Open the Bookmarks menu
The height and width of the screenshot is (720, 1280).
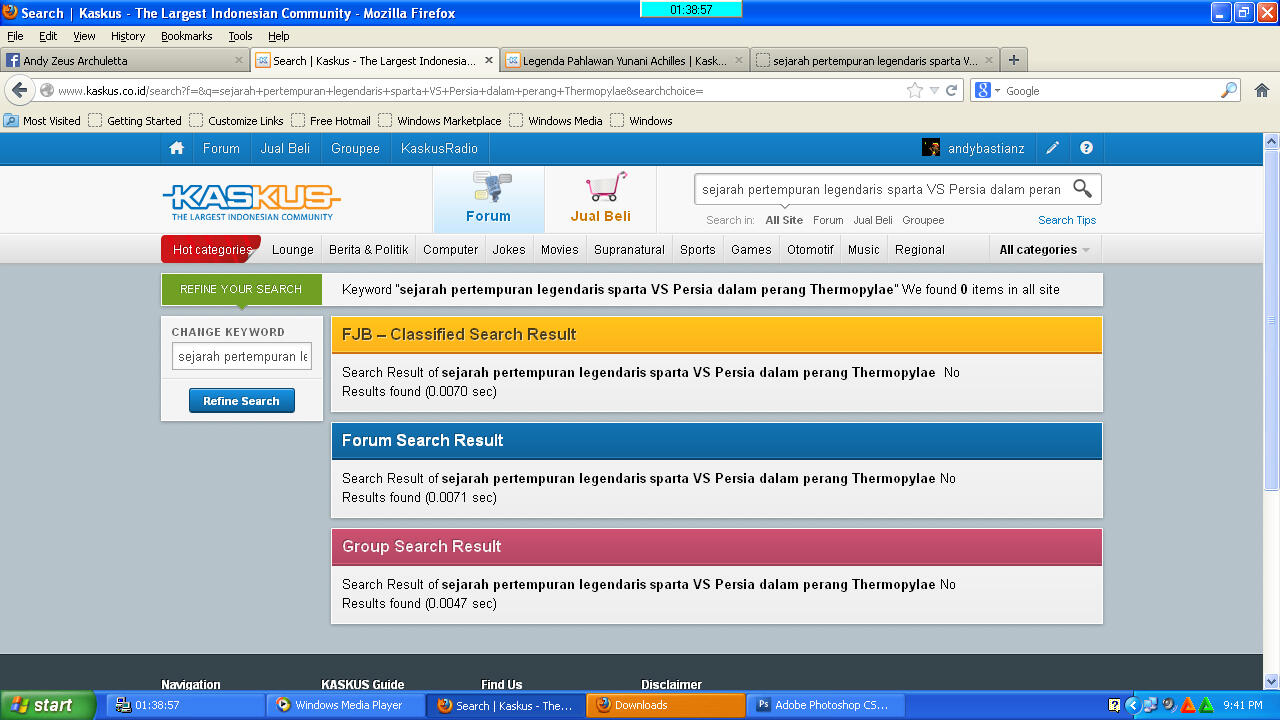187,36
